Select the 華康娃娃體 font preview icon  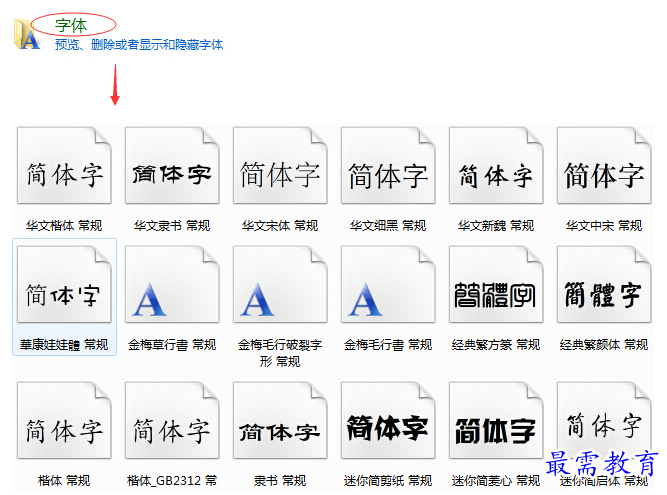(64, 284)
